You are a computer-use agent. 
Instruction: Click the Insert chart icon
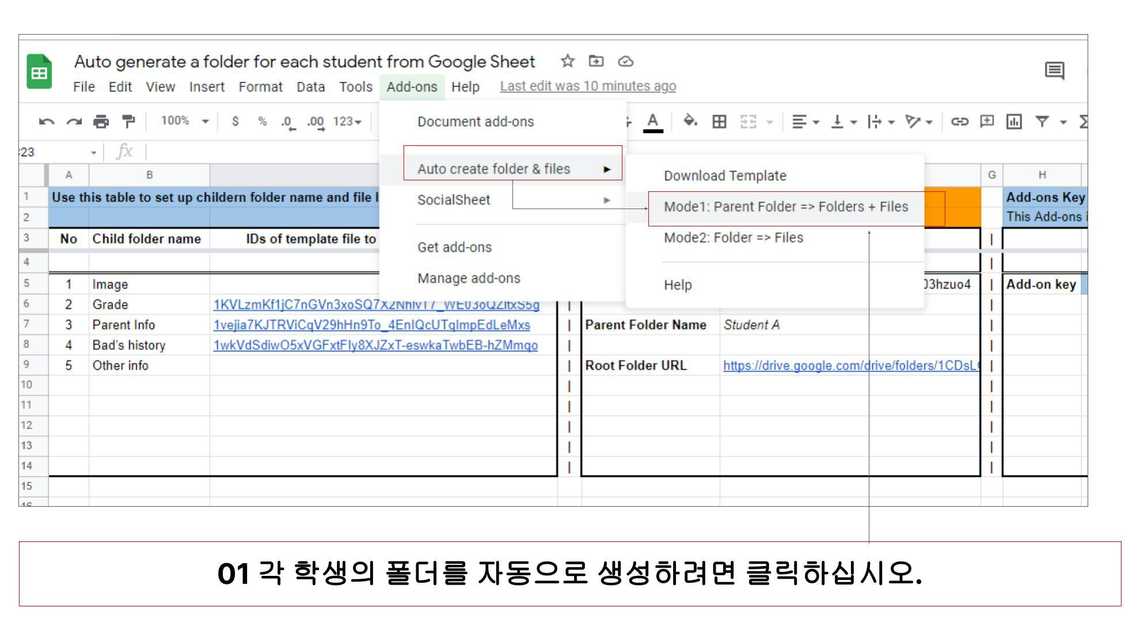pyautogui.click(x=1014, y=122)
